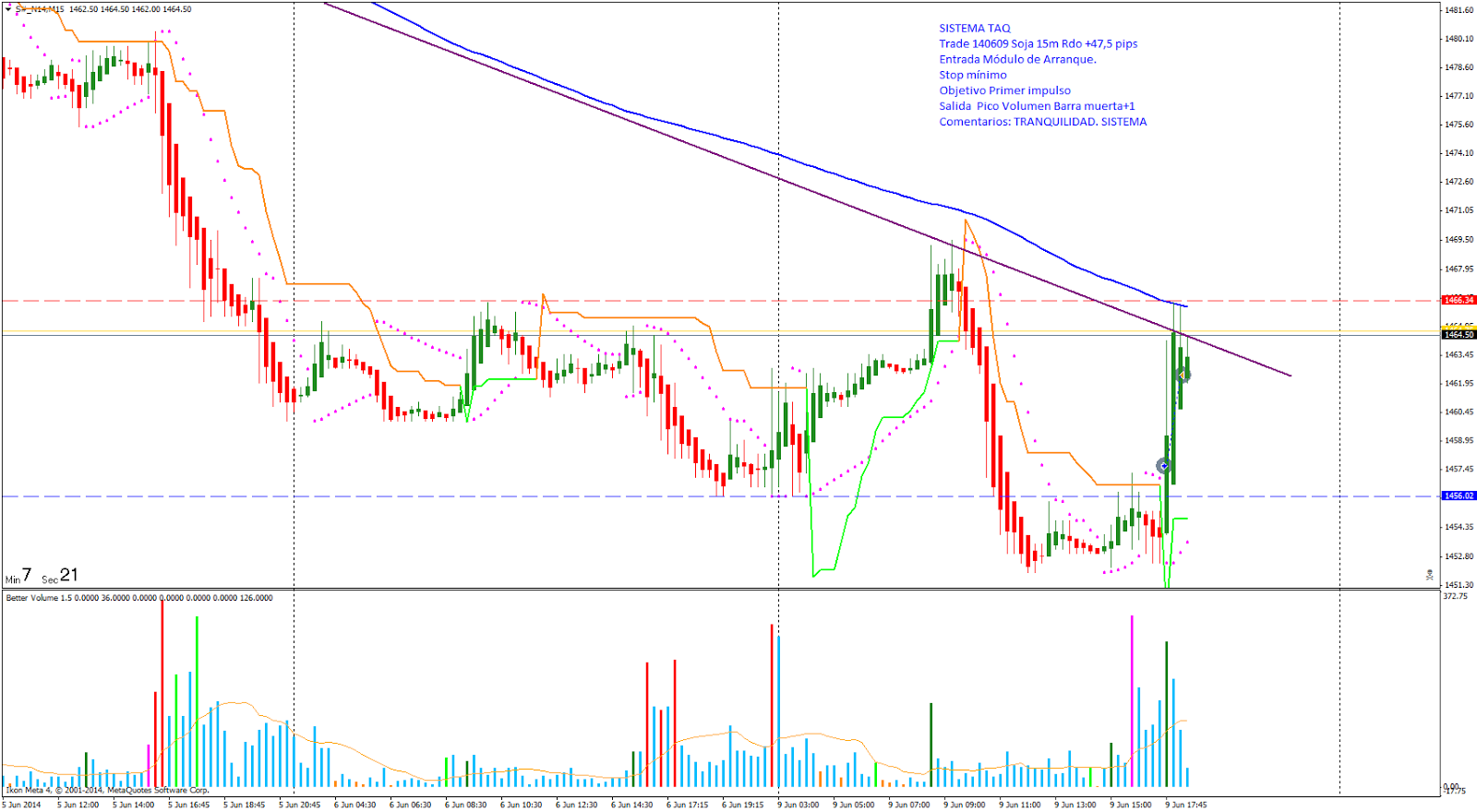The image size is (1477, 812).
Task: Click the blue 1456.02 price label
Action: coord(1459,496)
